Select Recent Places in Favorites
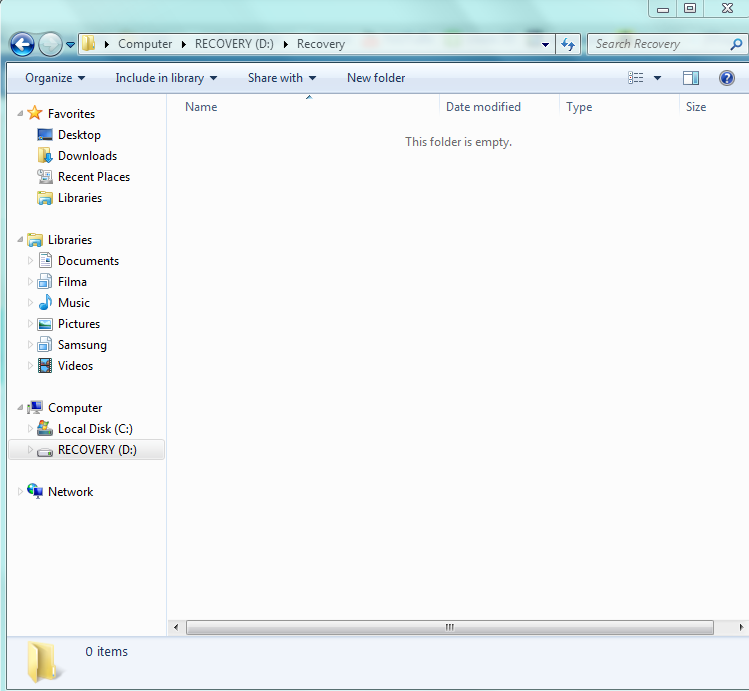Image resolution: width=749 pixels, height=691 pixels. (93, 177)
